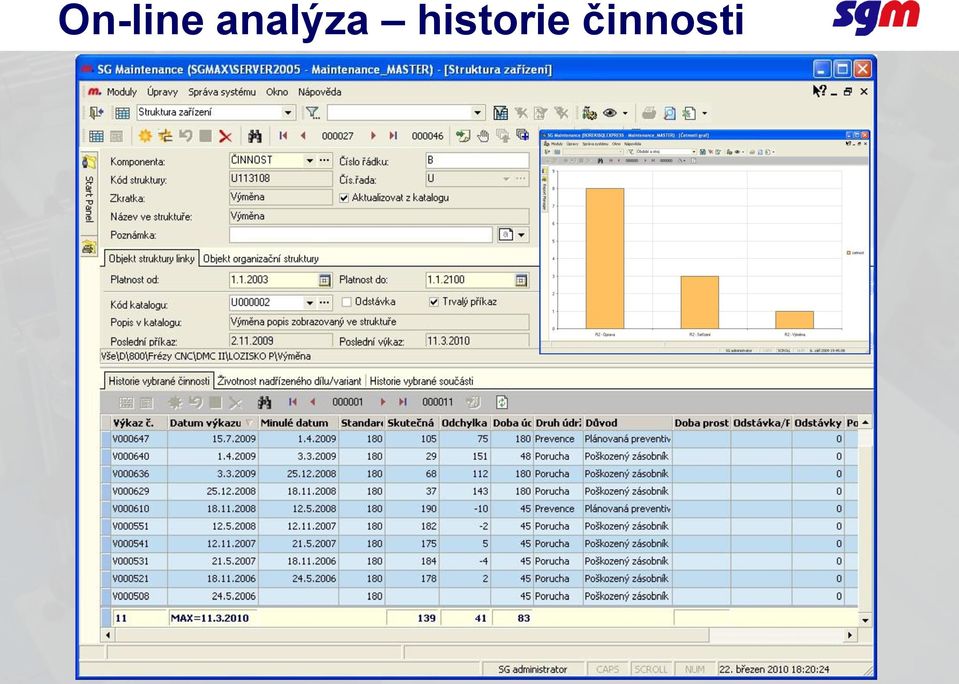The height and width of the screenshot is (684, 959).
Task: Click the copy record icon with arrows
Action: click(165, 136)
